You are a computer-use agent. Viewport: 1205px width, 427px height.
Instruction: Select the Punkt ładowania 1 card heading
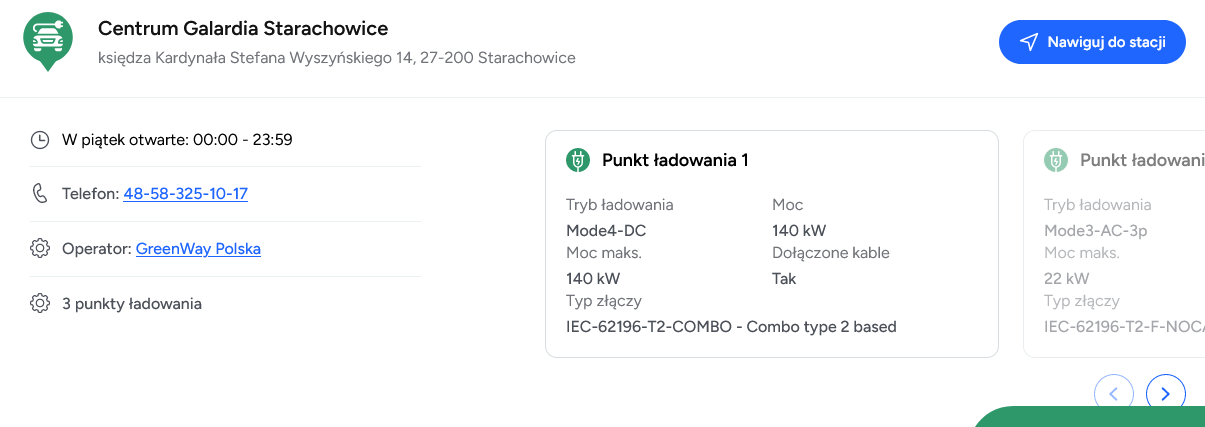675,160
